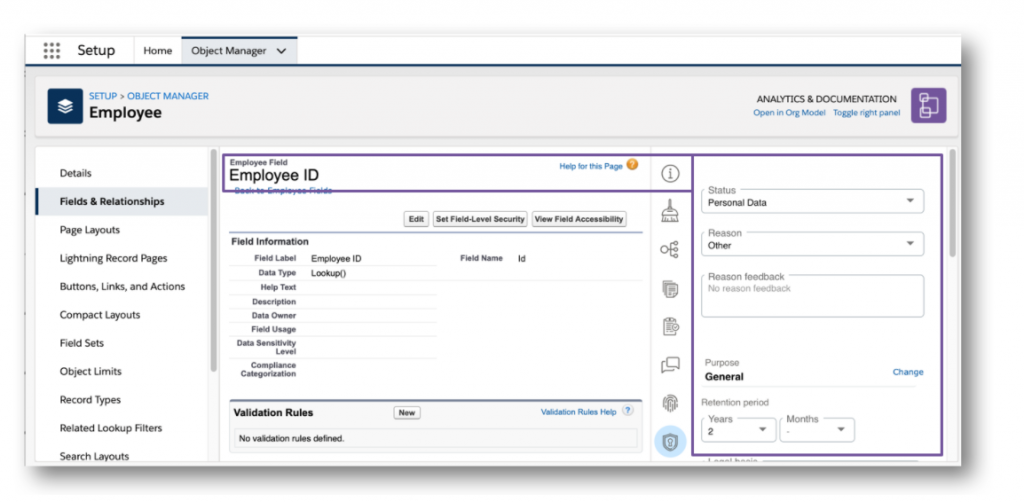The image size is (1024, 502).
Task: Click the Reason feedback text box
Action: tap(812, 296)
